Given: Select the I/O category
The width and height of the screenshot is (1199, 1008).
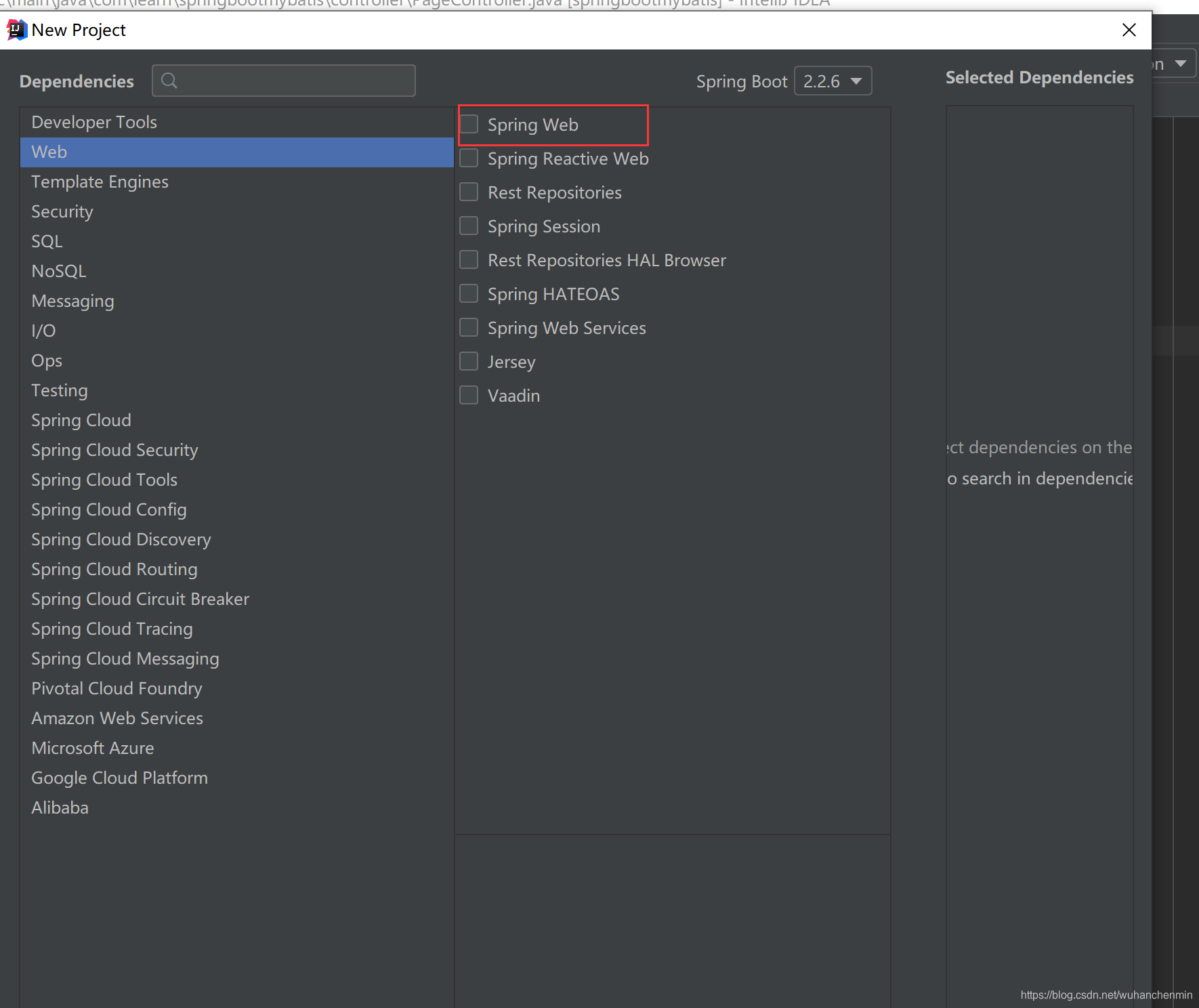Looking at the screenshot, I should [237, 331].
